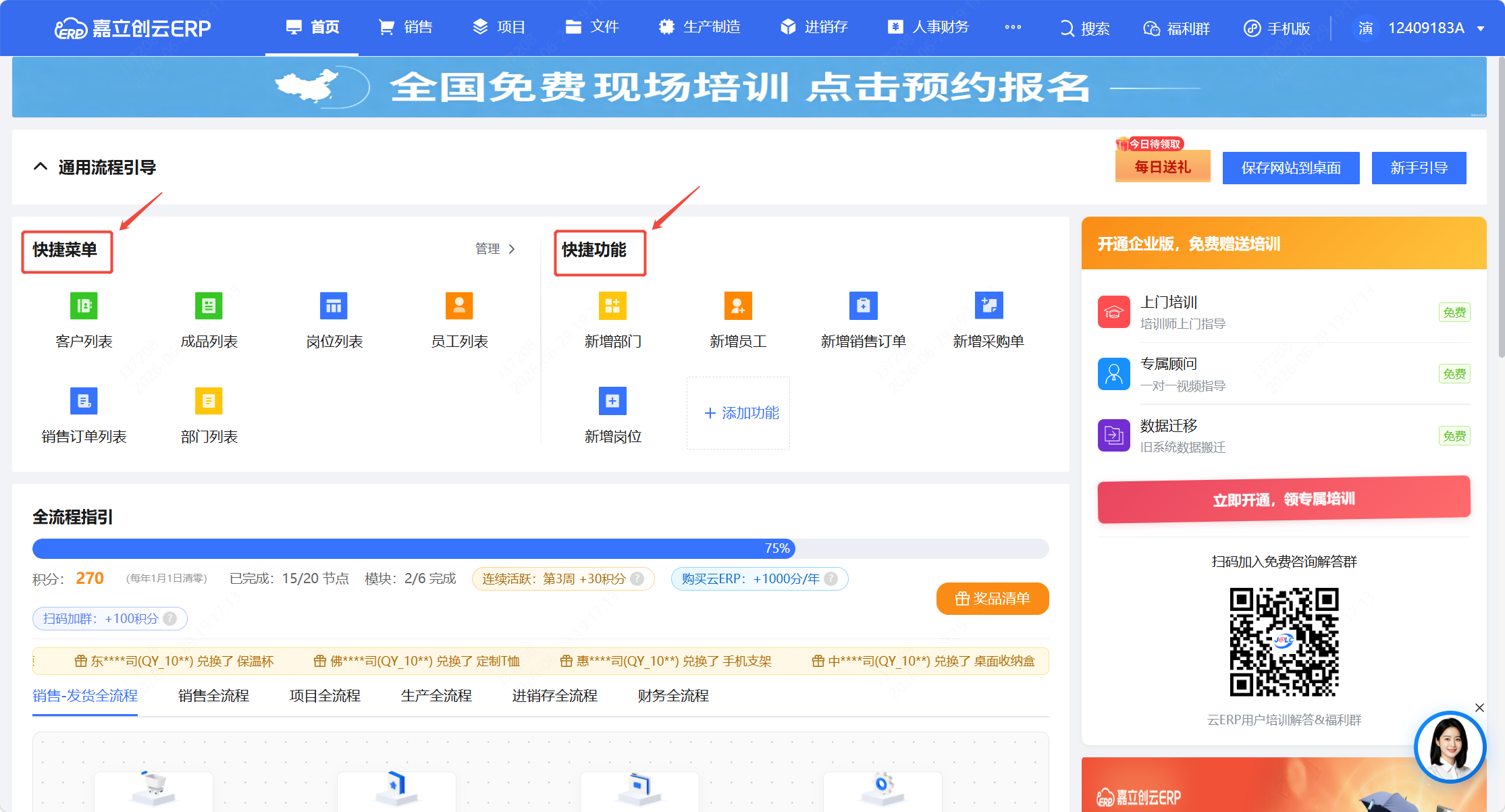Click the 添加功能 button
Screen dimensions: 1505x812
tap(738, 413)
